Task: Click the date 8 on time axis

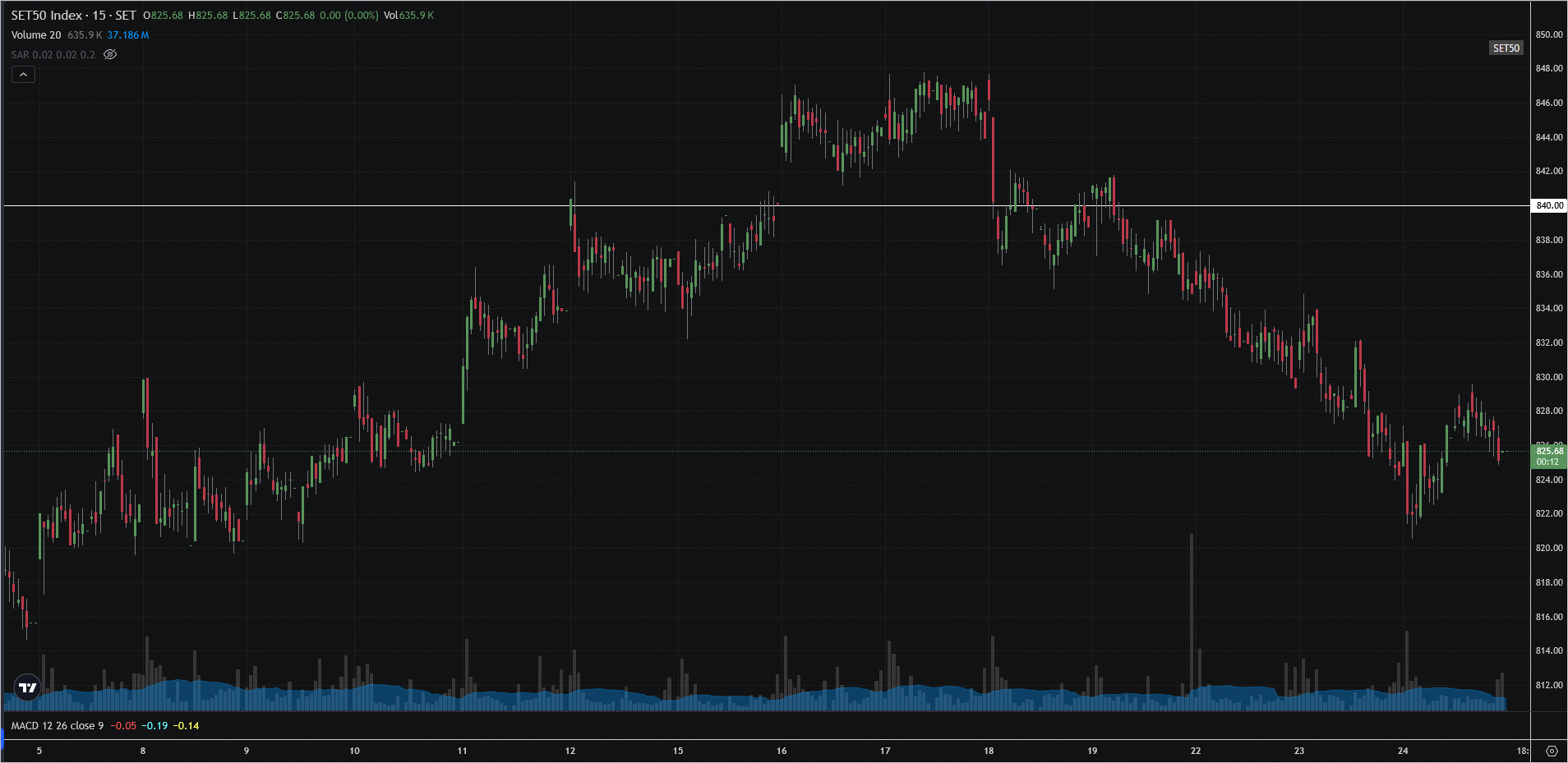Action: [143, 751]
